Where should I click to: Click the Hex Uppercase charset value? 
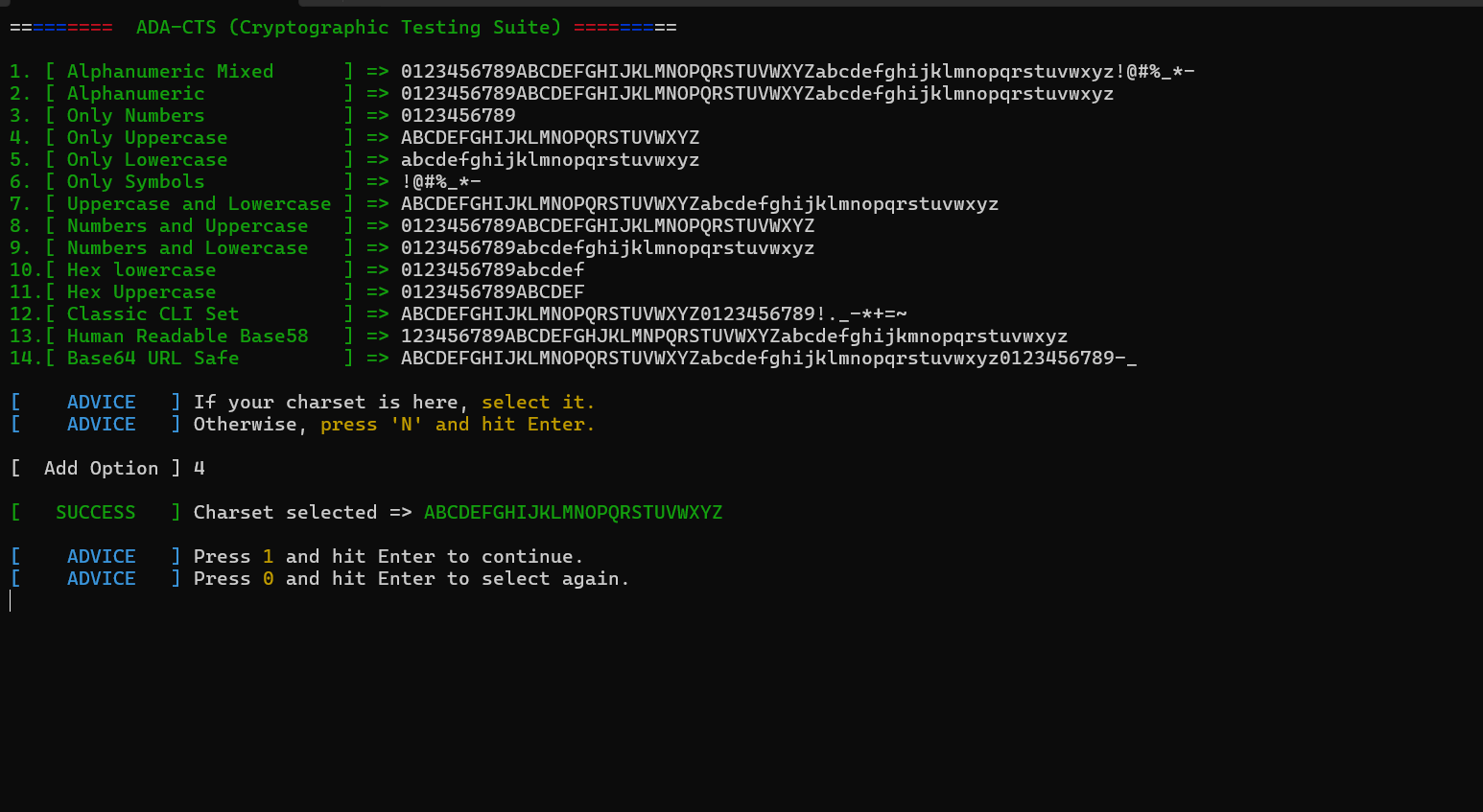pyautogui.click(x=493, y=292)
